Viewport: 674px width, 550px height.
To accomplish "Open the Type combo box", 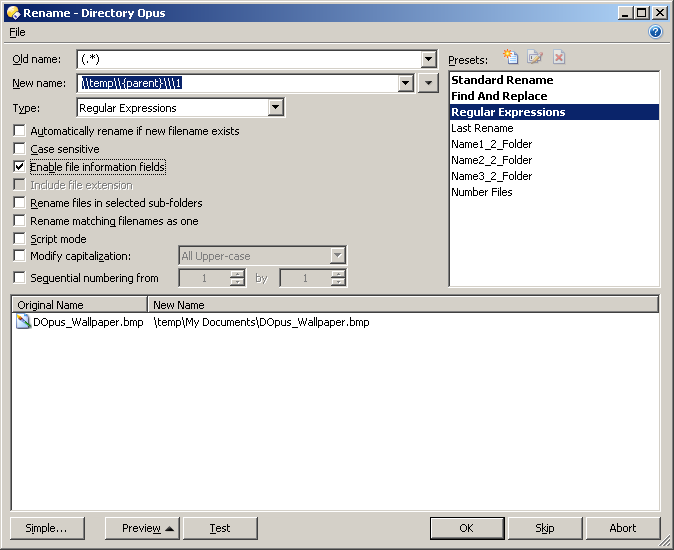I will click(276, 108).
